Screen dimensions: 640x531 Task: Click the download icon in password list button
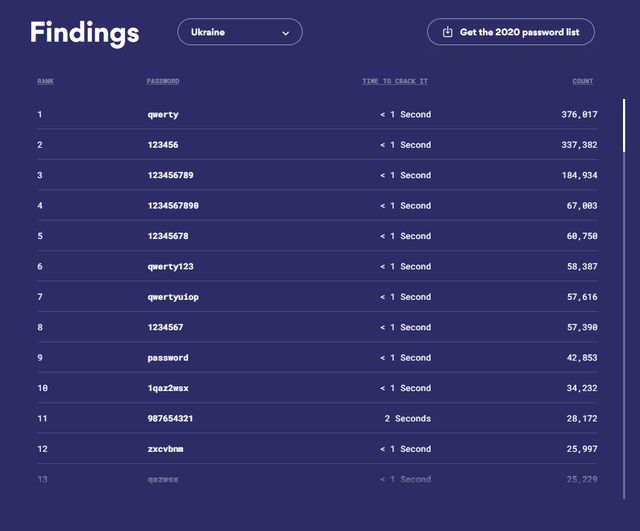[x=447, y=32]
